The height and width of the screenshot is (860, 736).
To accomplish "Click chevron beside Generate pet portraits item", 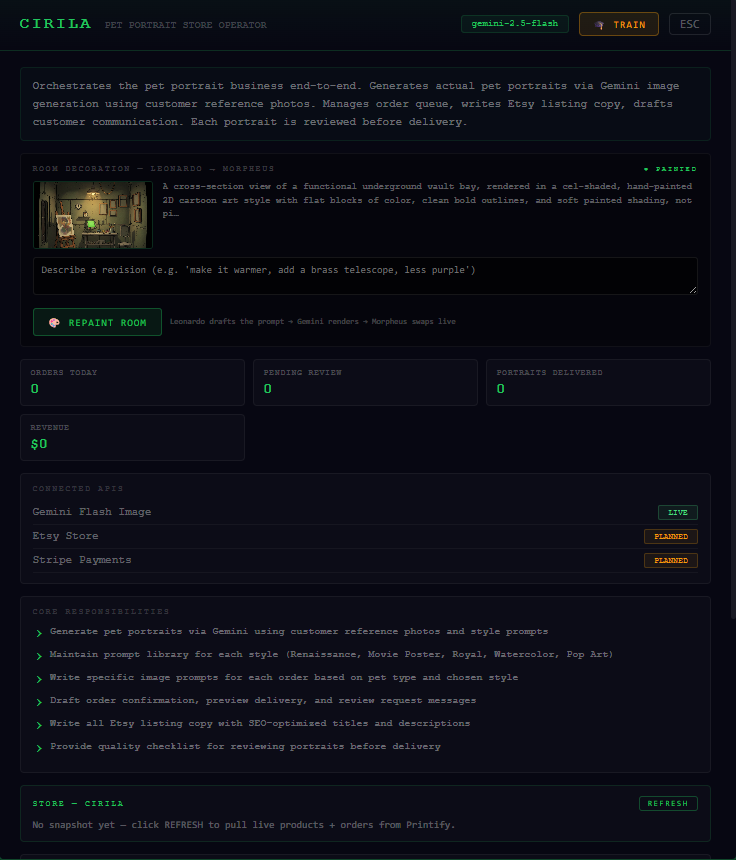I will click(x=39, y=633).
